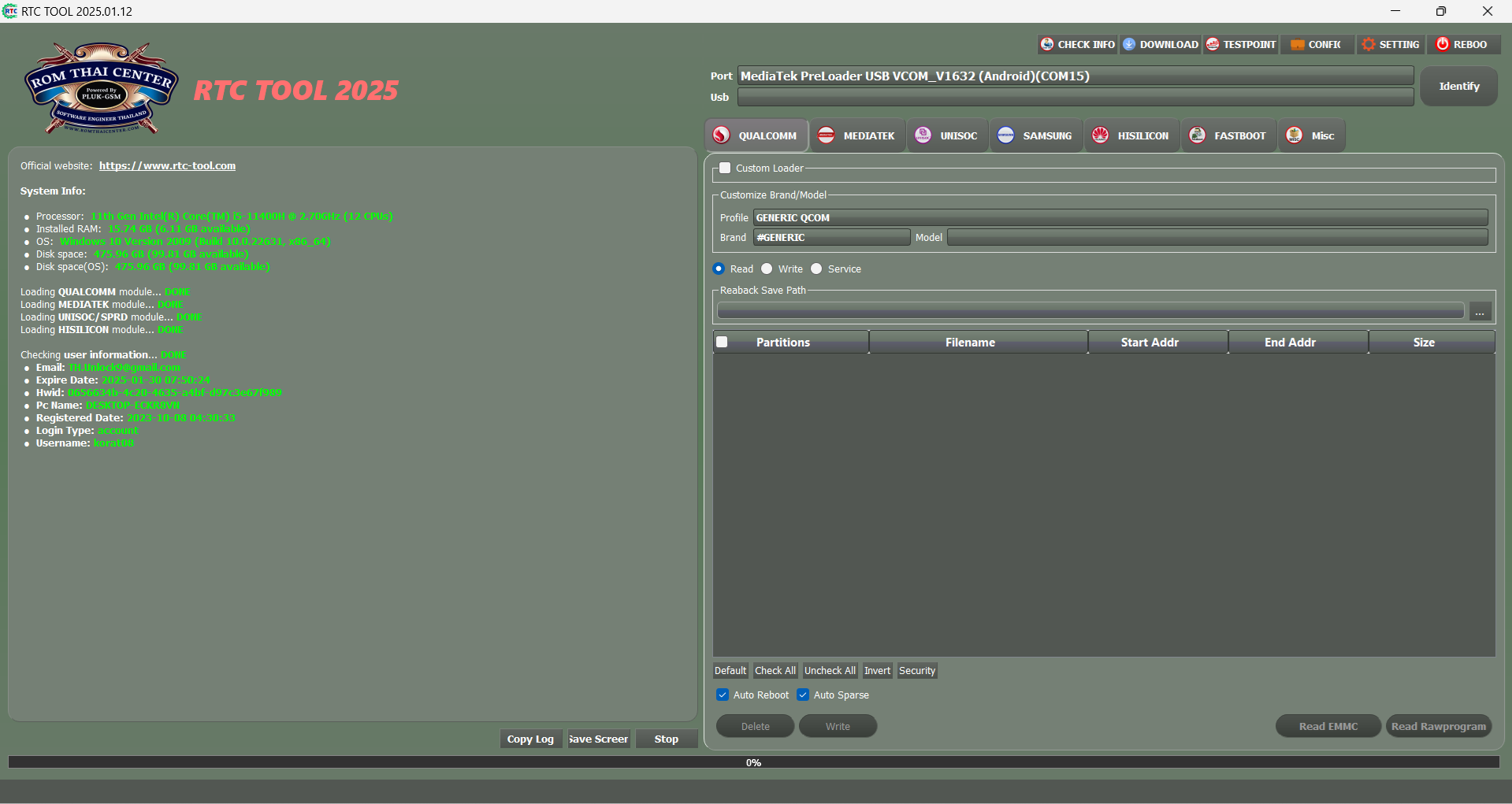Screen dimensions: 1512x804
Task: Click the CHECK INFO icon
Action: 1047,45
